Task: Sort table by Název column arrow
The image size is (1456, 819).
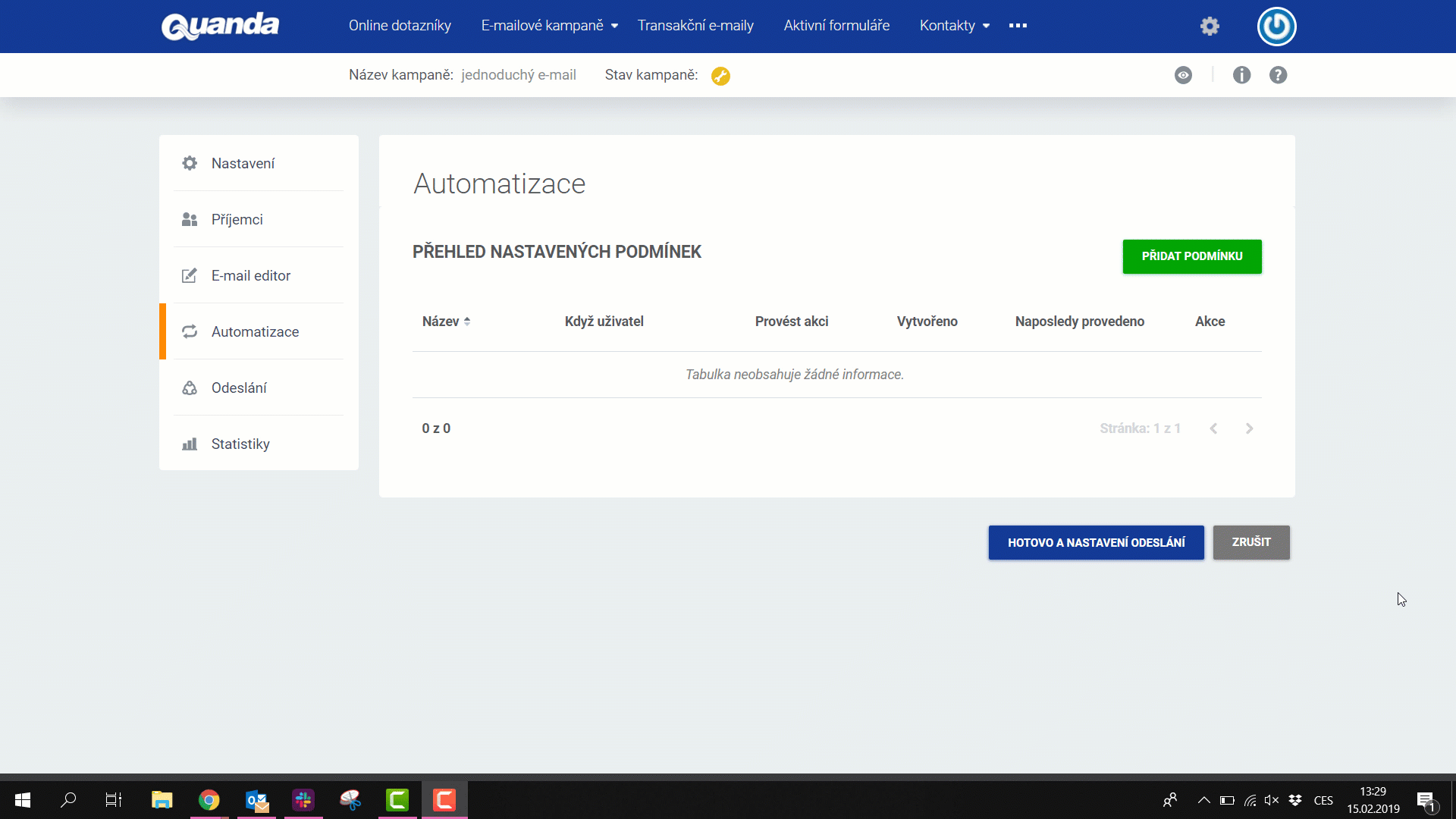Action: (467, 322)
